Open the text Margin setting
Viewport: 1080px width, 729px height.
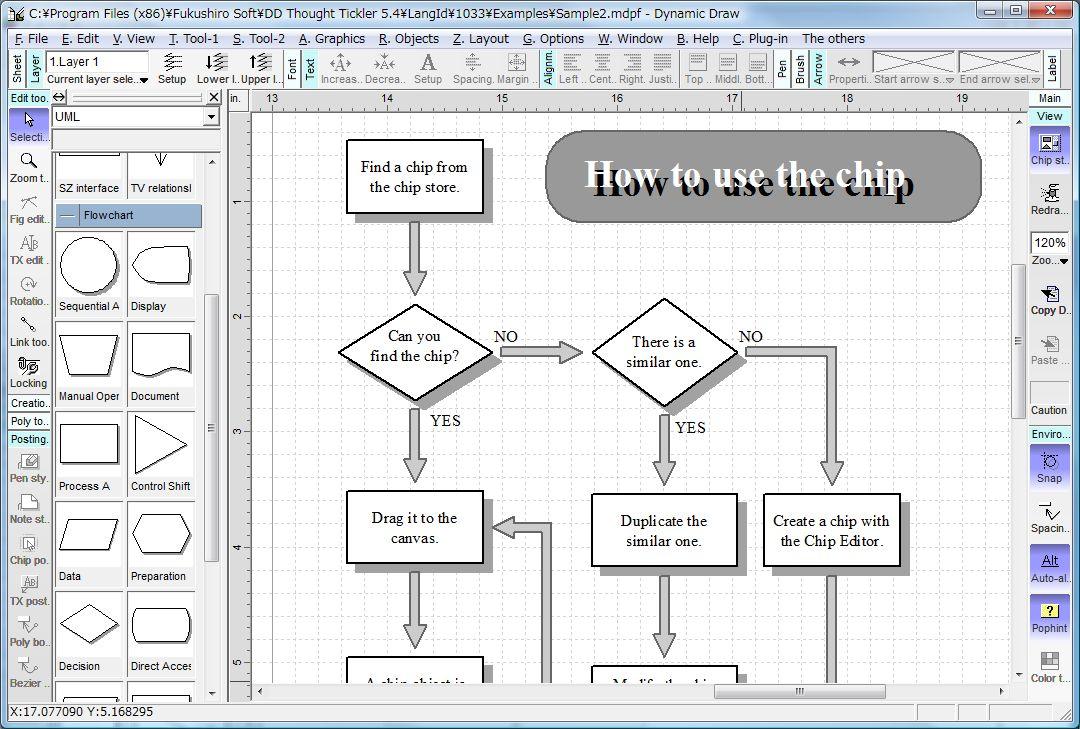tap(517, 69)
